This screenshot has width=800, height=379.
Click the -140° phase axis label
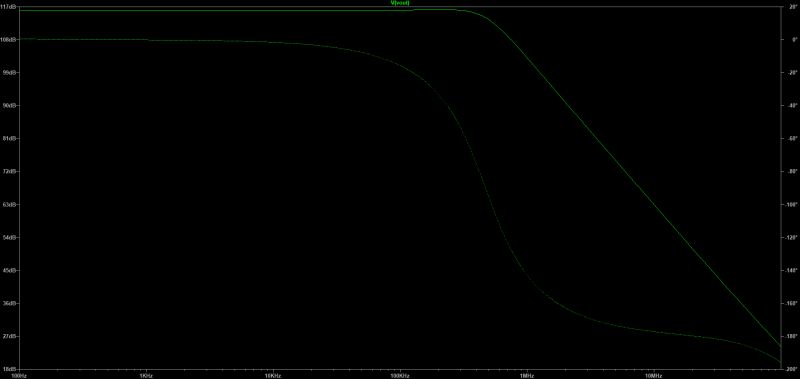coord(792,270)
